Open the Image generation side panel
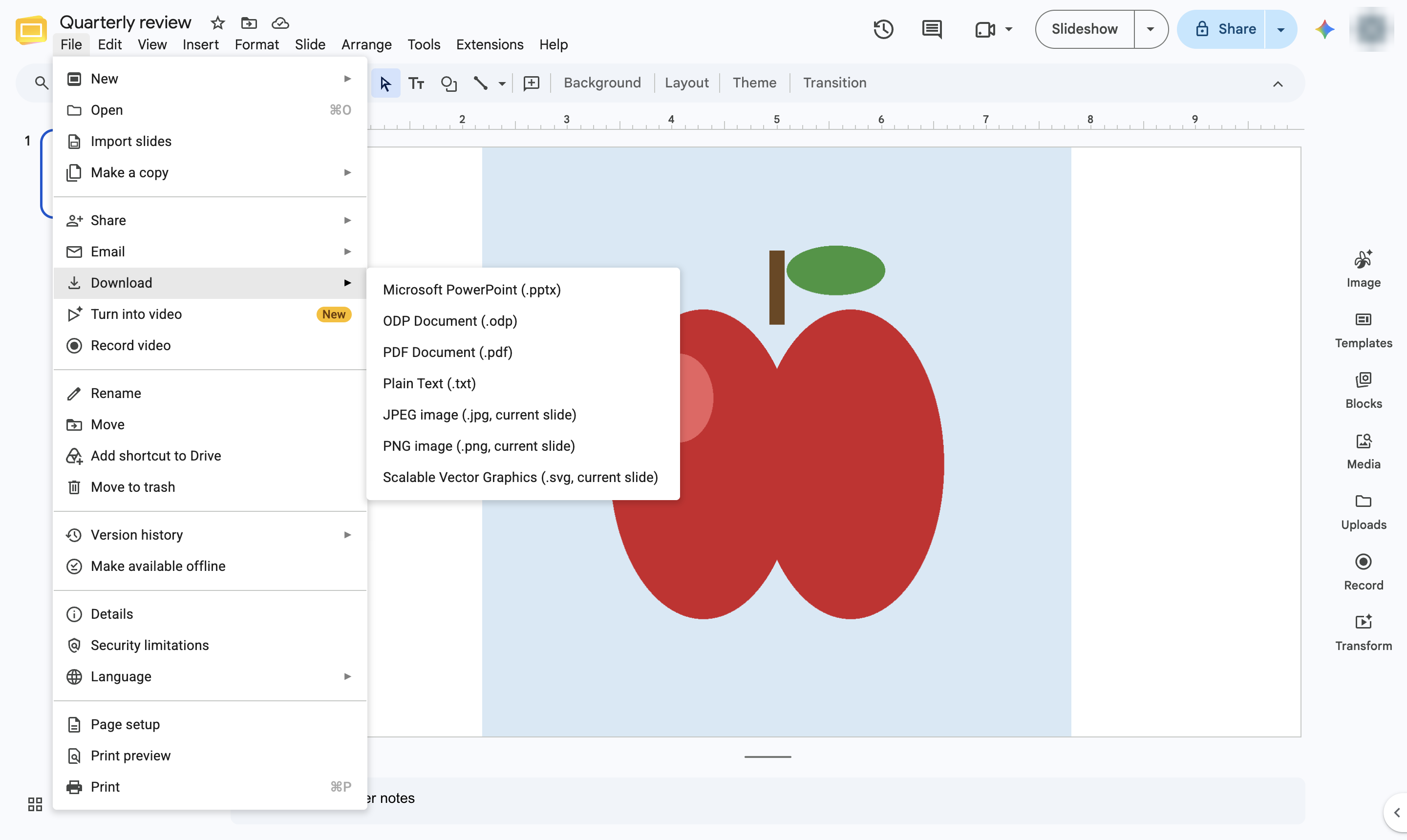1407x840 pixels. [x=1363, y=269]
